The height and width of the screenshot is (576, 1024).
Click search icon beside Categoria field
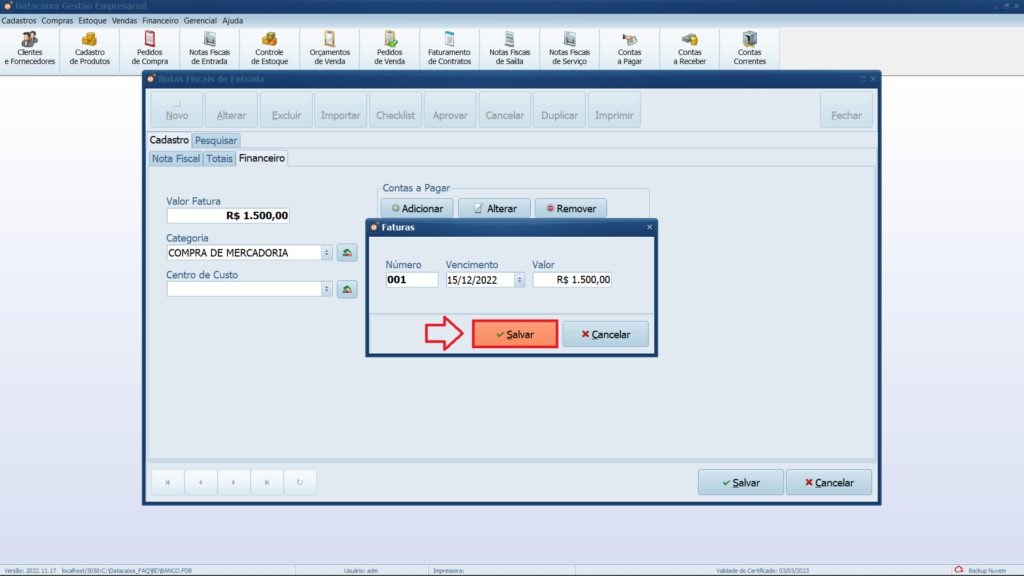pyautogui.click(x=347, y=253)
